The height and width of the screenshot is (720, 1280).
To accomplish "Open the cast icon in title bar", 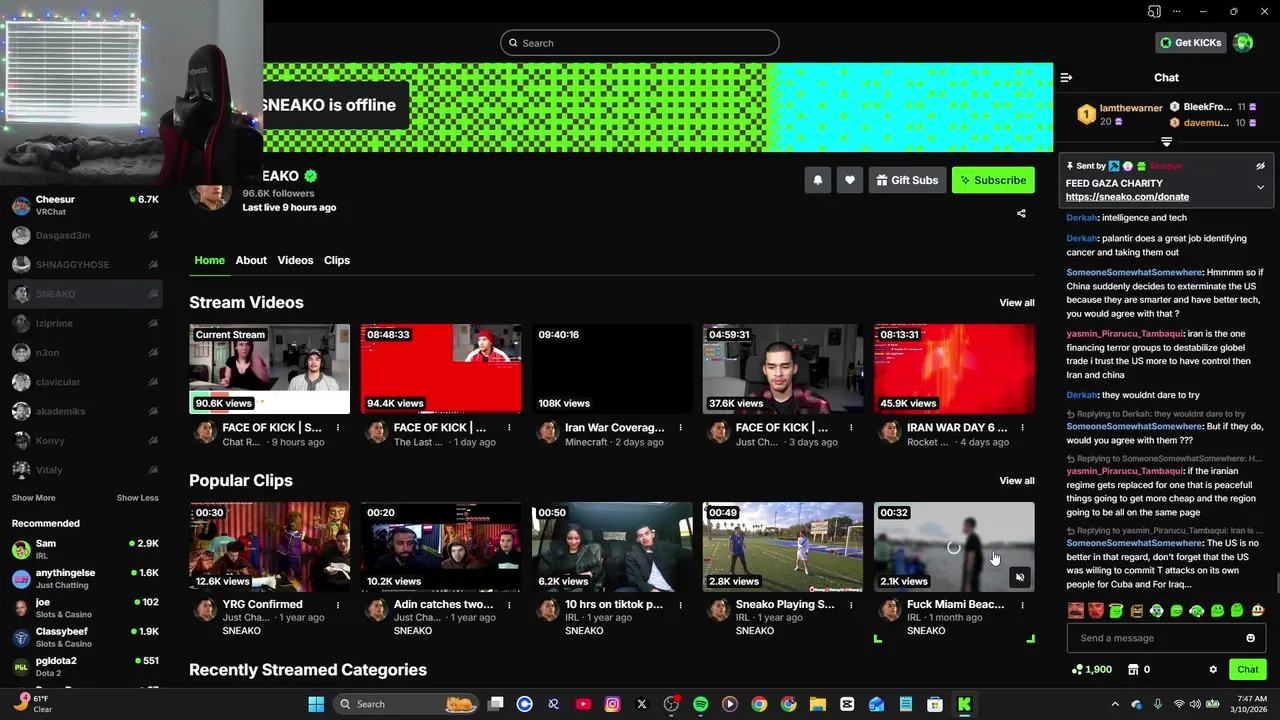I will coord(1154,12).
